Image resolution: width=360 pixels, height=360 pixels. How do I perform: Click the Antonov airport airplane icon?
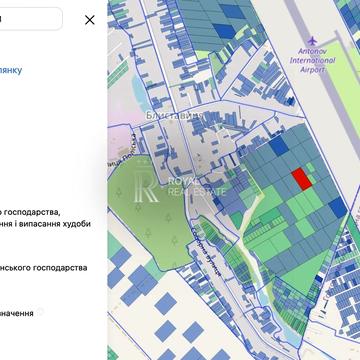click(312, 41)
